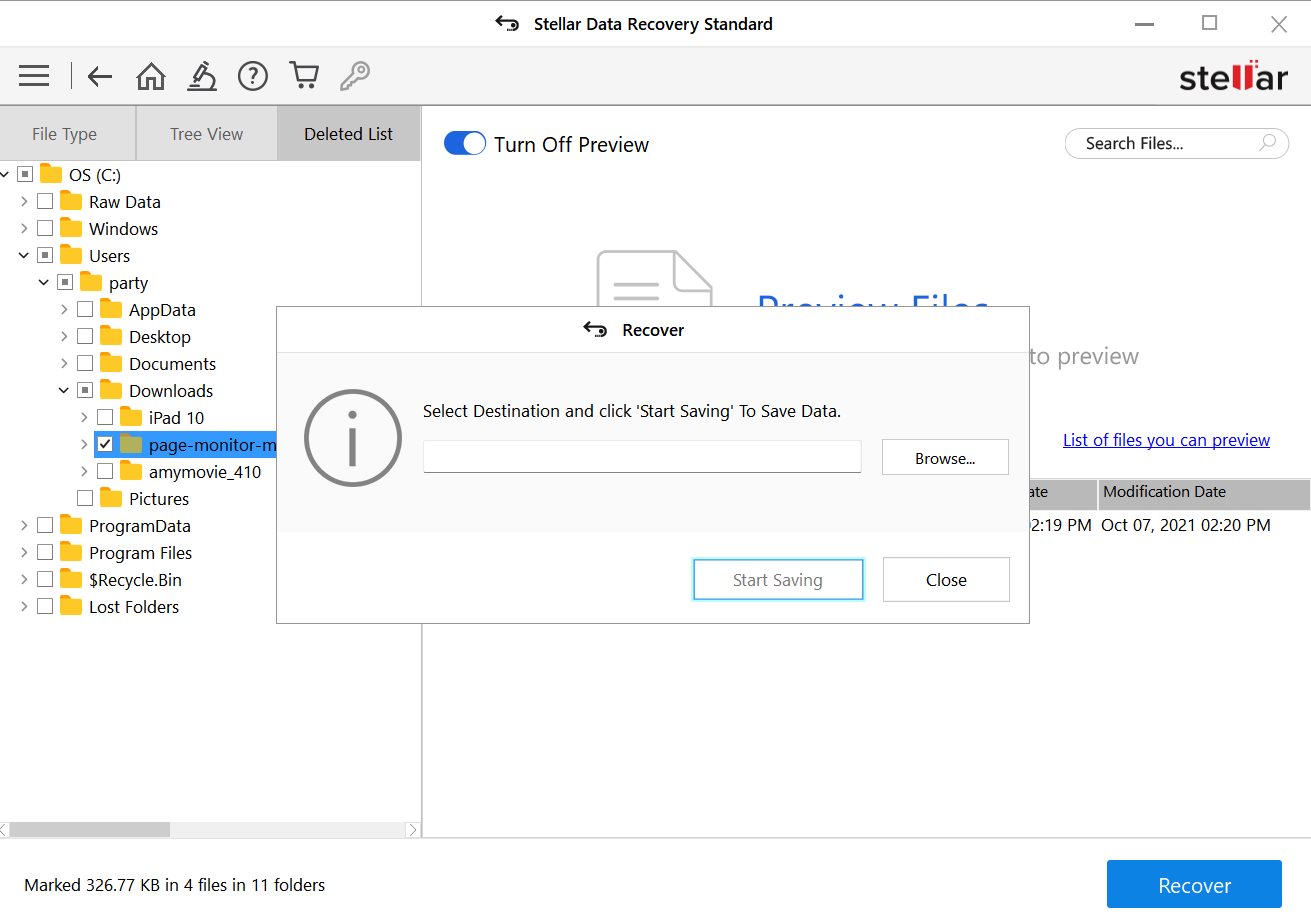Expand the Program Files tree node
This screenshot has width=1311, height=918.
pyautogui.click(x=24, y=552)
